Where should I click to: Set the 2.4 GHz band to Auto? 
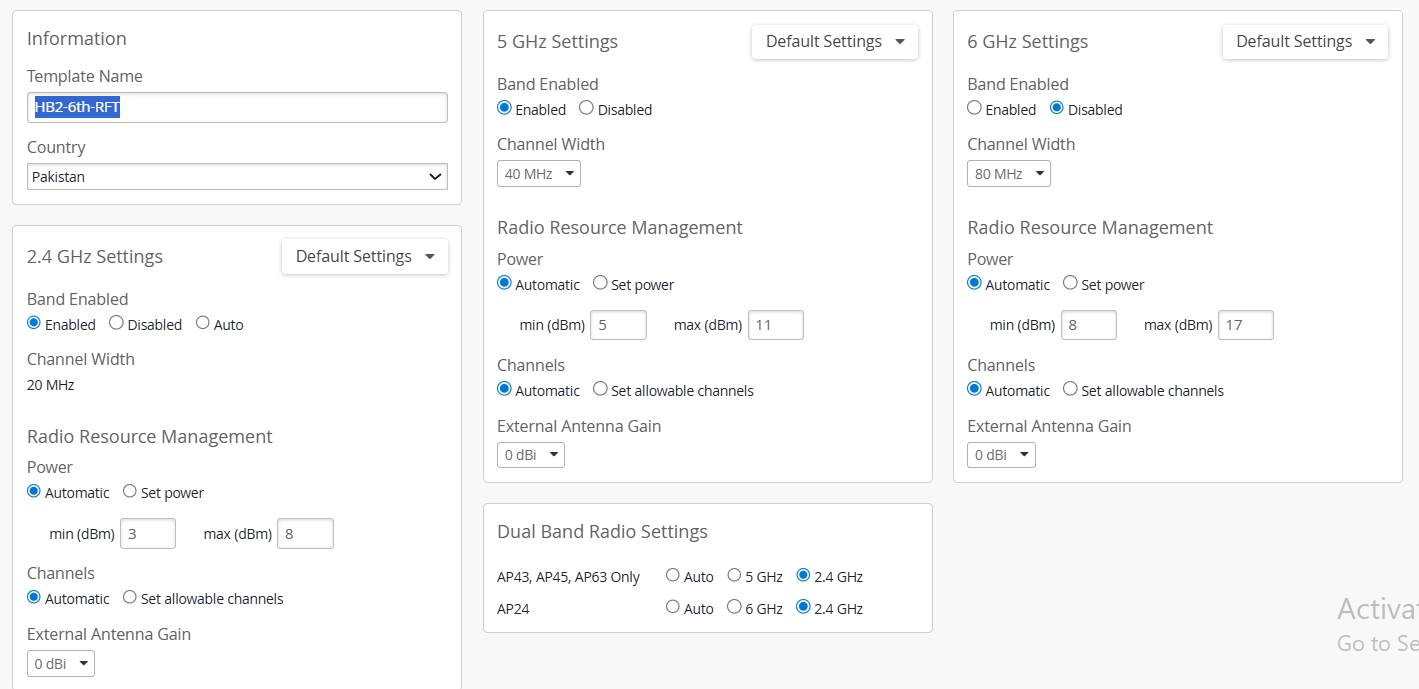[203, 324]
